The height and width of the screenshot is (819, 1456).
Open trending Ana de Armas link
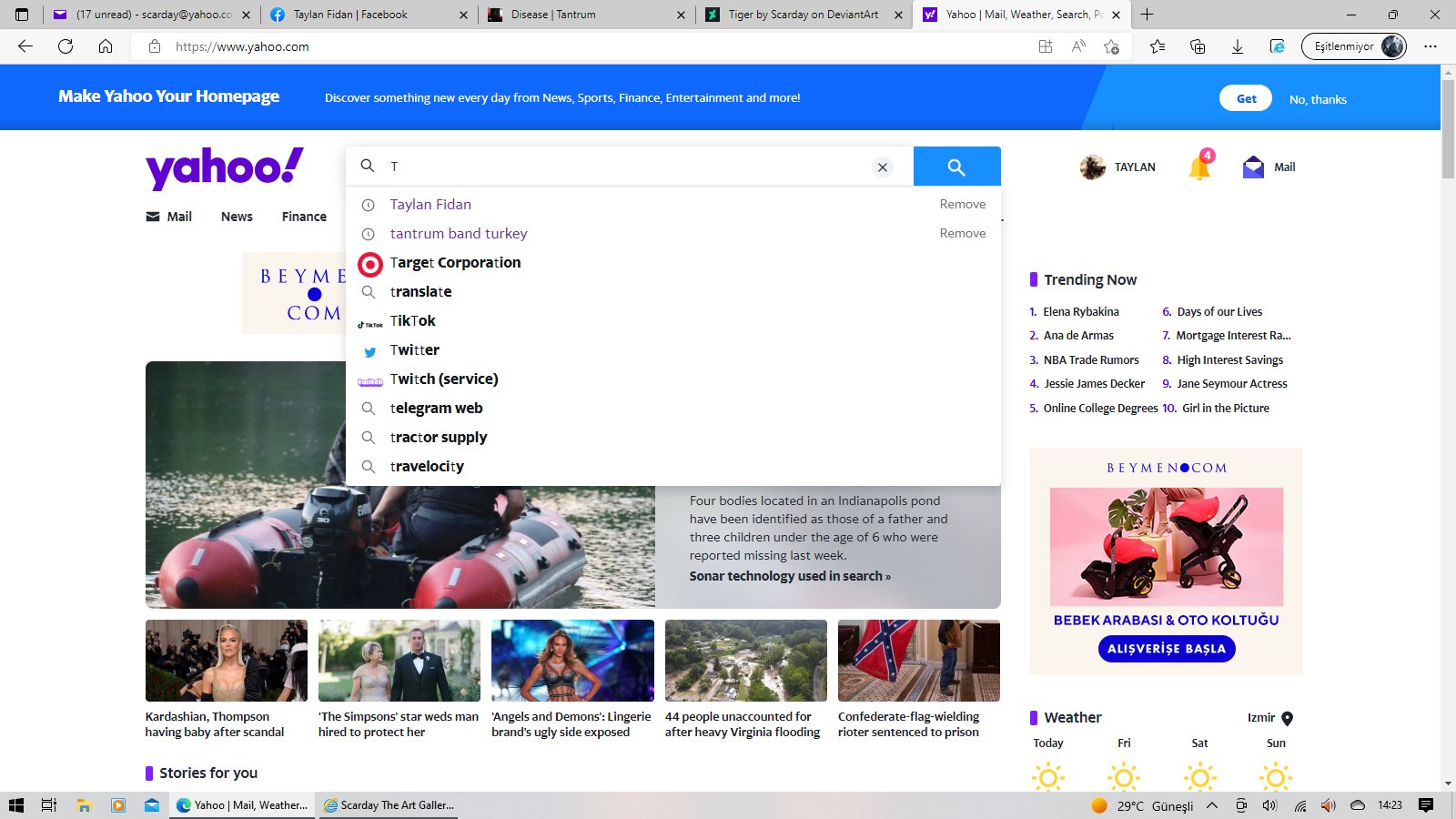coord(1078,336)
